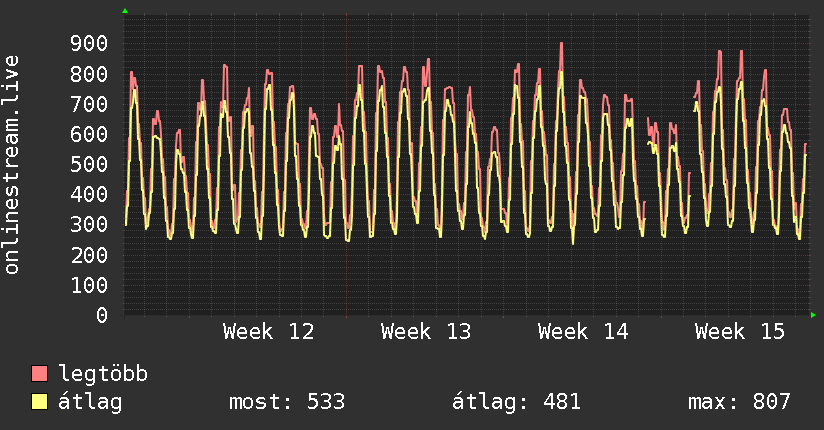Click the Week 14 axis label

583,332
